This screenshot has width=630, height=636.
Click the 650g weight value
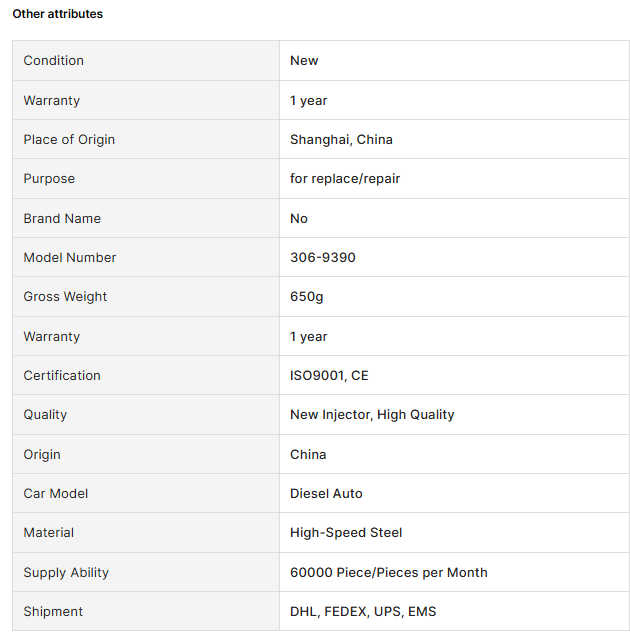coord(306,297)
